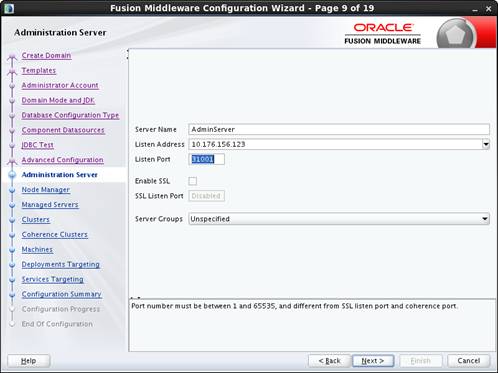
Task: Click the JDBC Test step bullet icon
Action: [12, 145]
